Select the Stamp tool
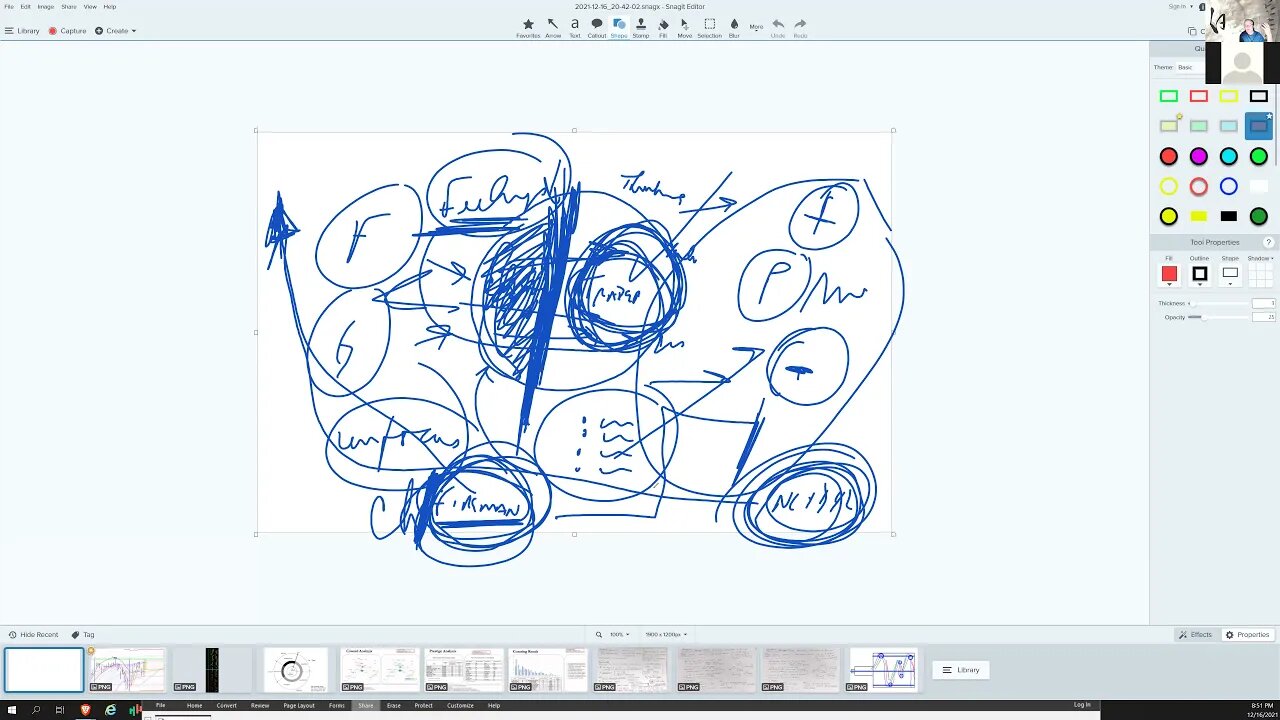 click(x=641, y=28)
